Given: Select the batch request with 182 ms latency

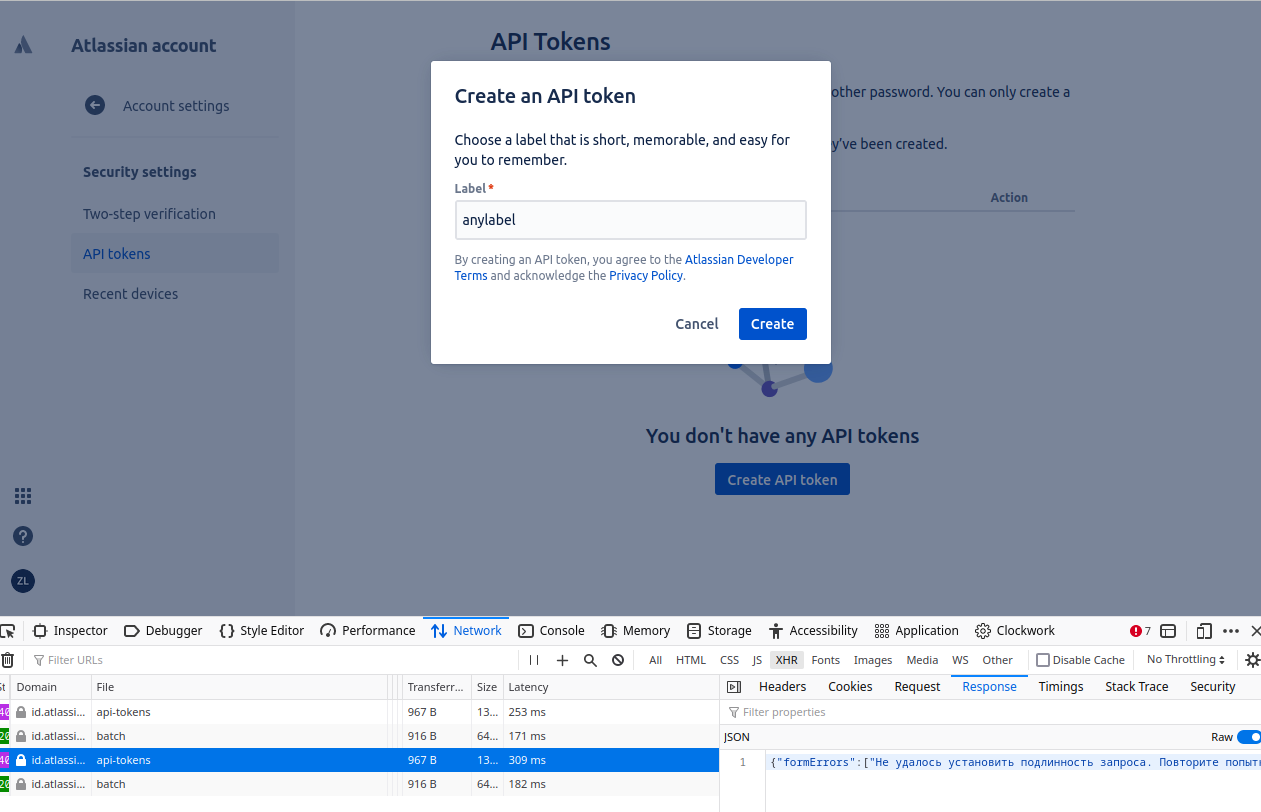Looking at the screenshot, I should click(360, 784).
